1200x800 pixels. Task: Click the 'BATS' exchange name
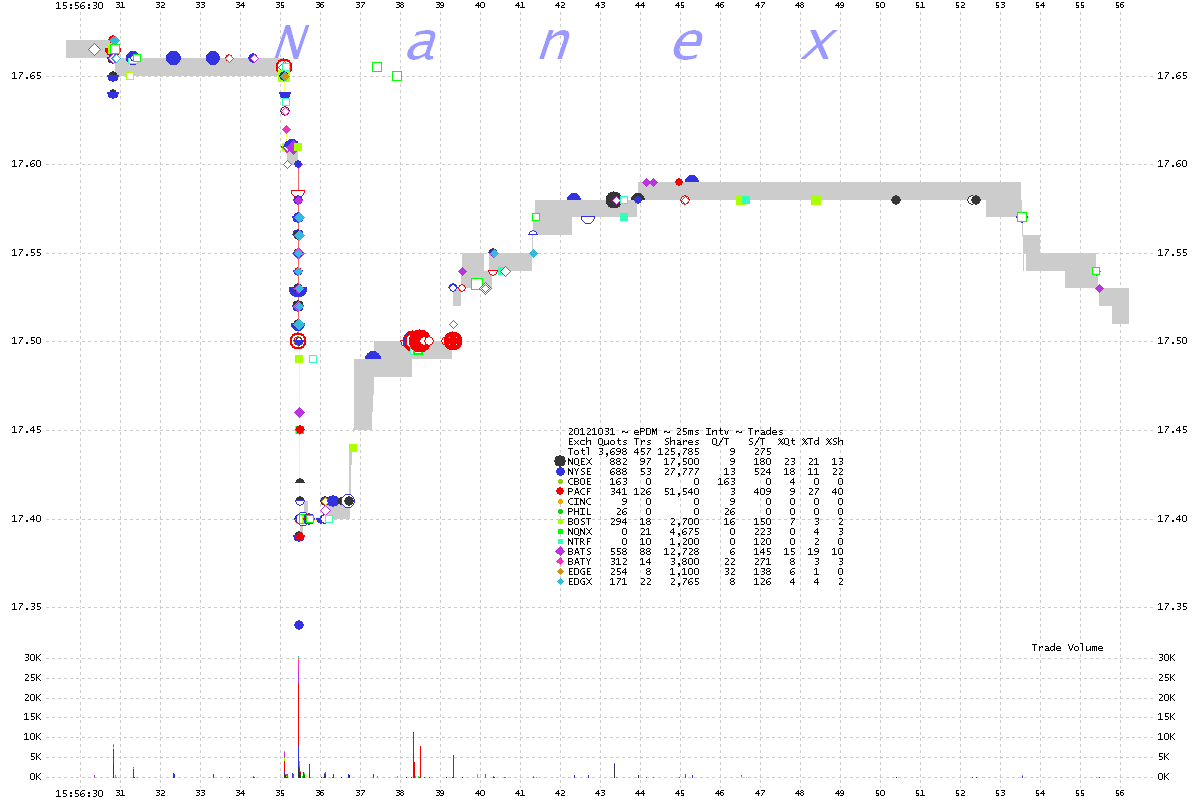pos(580,551)
